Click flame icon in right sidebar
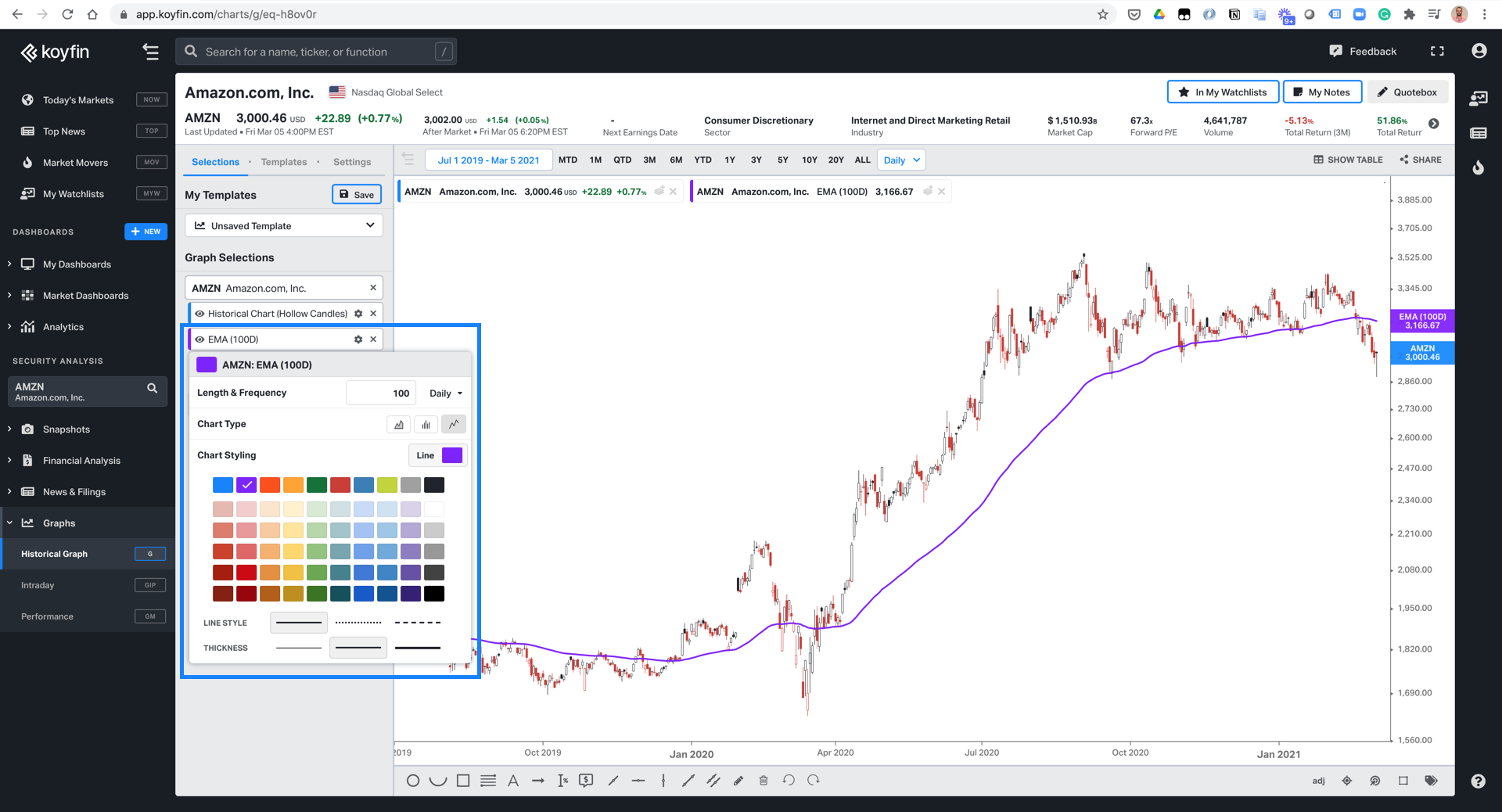The image size is (1502, 812). coord(1479,167)
